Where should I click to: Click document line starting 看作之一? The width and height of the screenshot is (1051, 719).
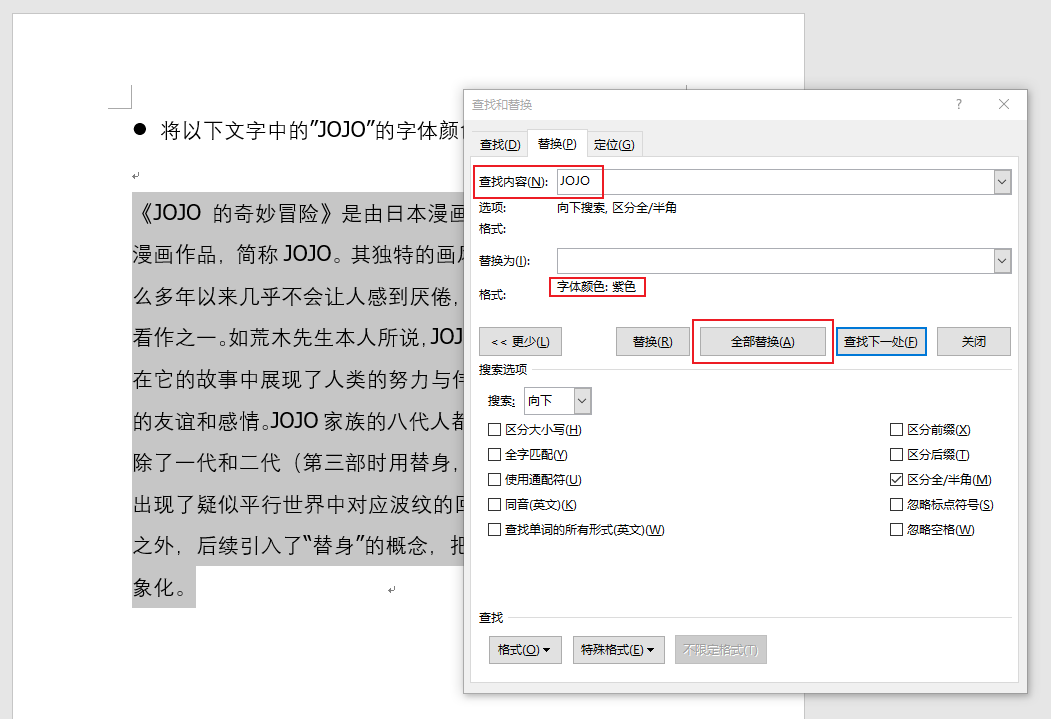(x=298, y=337)
